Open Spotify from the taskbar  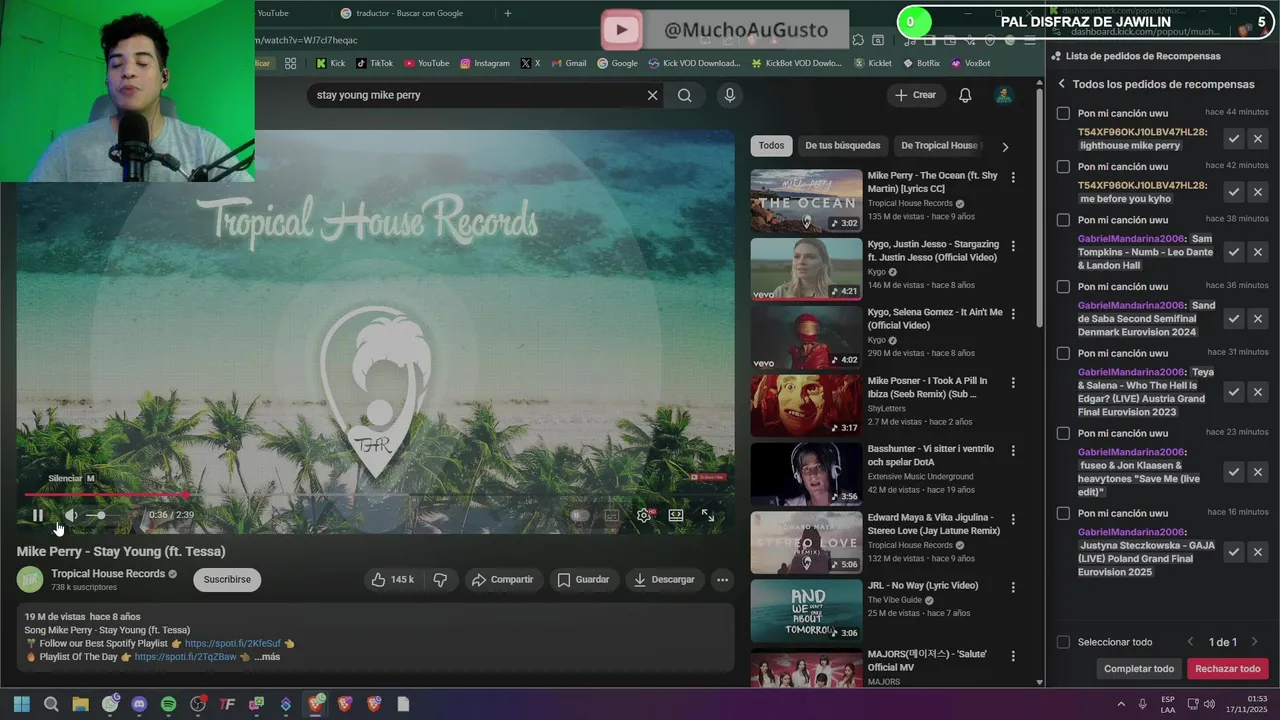(x=168, y=704)
